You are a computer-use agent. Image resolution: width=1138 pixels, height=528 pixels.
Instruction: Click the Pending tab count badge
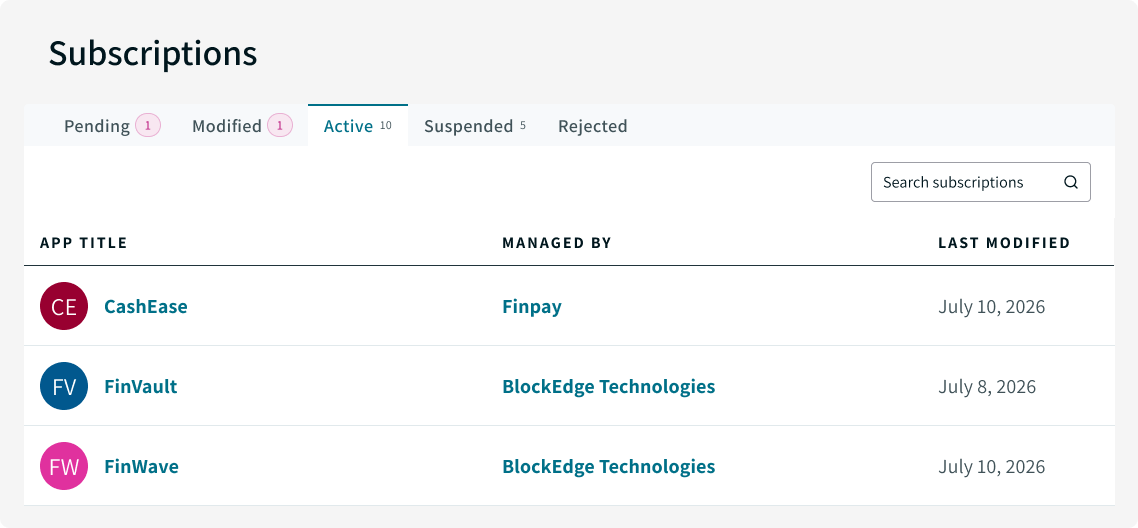tap(148, 125)
